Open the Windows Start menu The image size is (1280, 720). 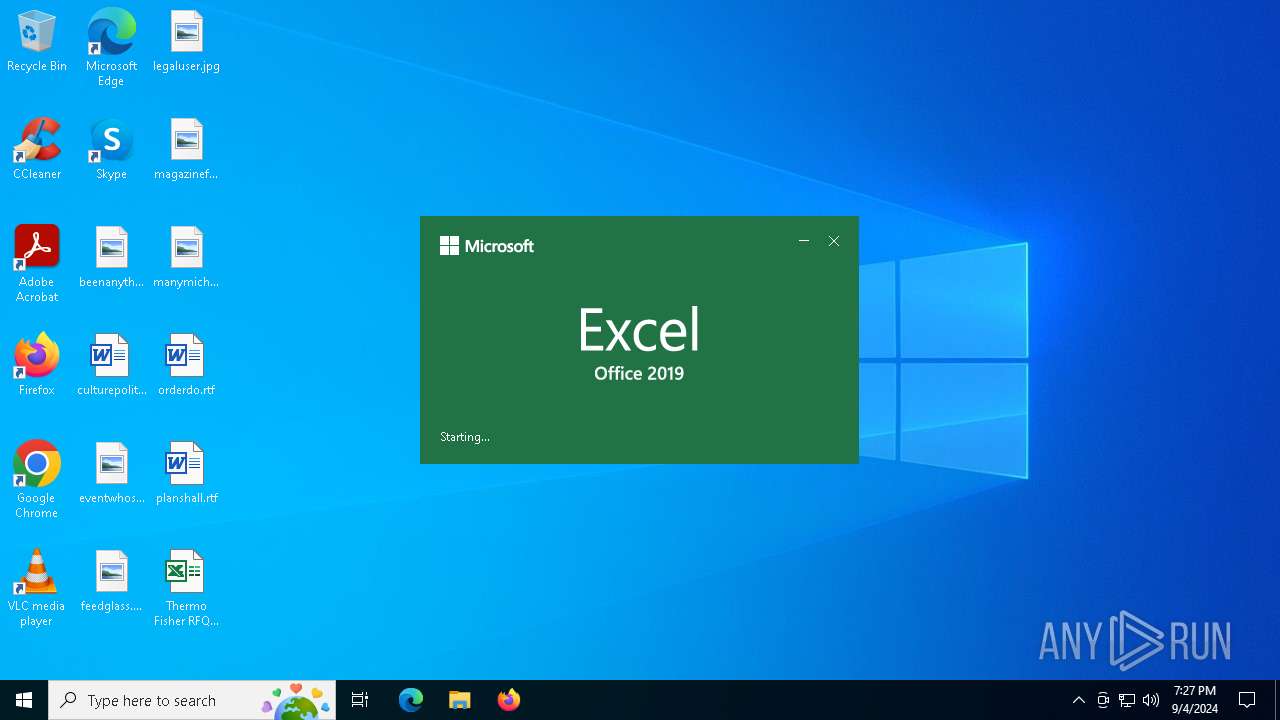tap(24, 700)
